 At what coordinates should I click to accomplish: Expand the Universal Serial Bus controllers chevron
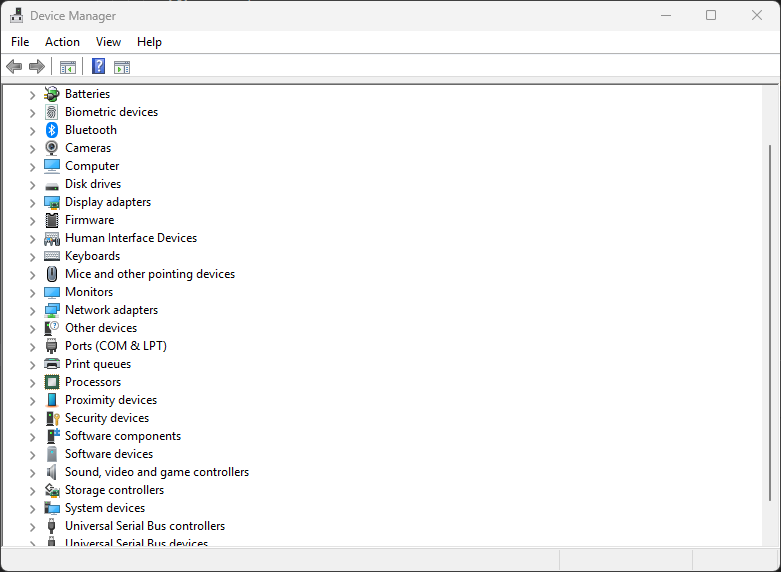tap(32, 527)
